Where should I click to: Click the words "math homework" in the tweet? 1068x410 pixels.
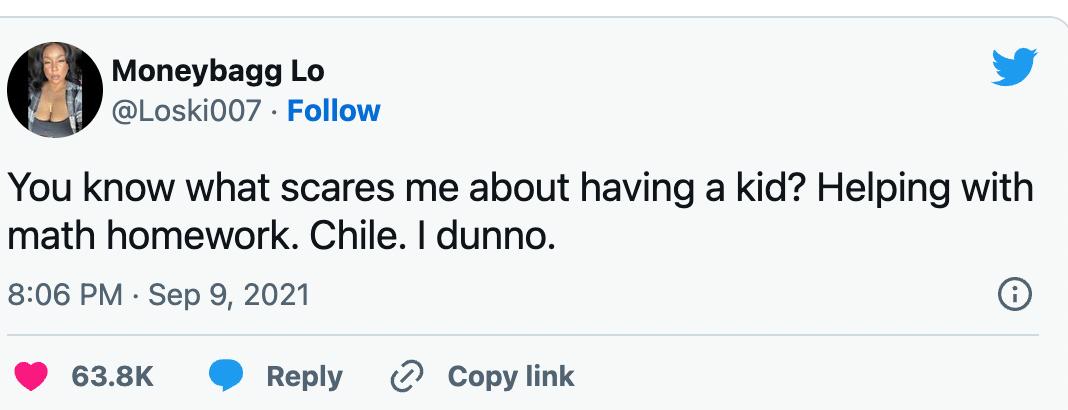coord(150,238)
